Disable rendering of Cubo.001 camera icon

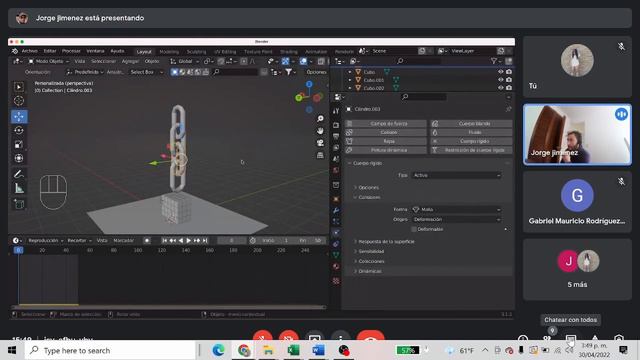click(509, 80)
